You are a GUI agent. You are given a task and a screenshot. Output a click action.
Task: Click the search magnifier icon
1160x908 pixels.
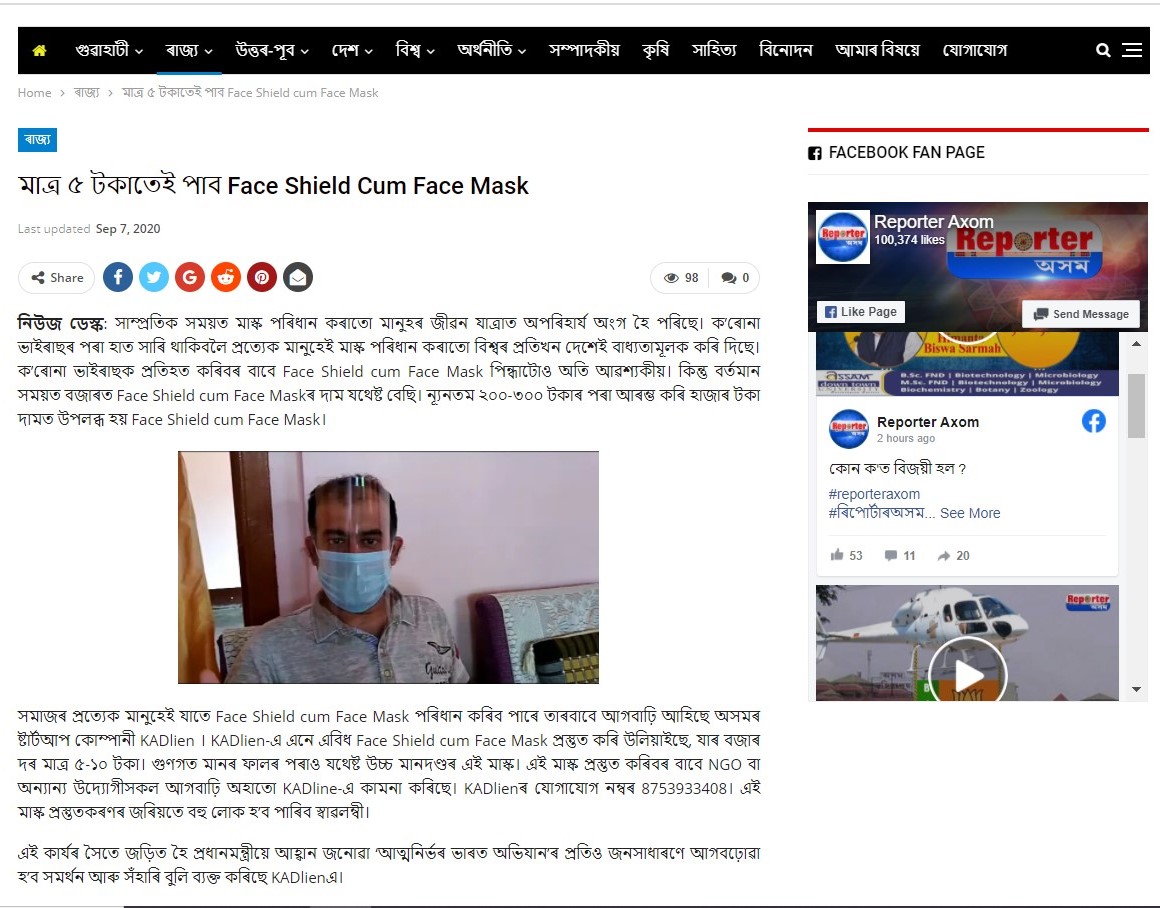coord(1102,50)
